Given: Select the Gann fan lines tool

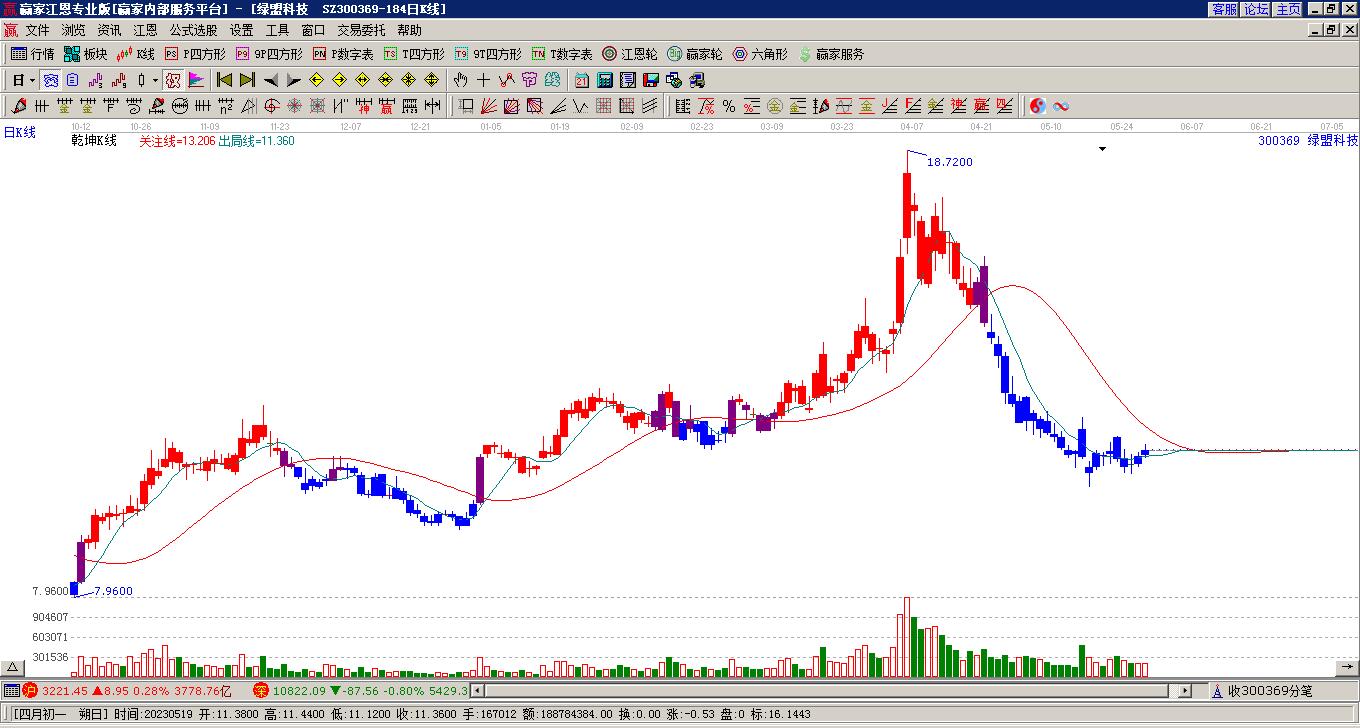Looking at the screenshot, I should [489, 106].
